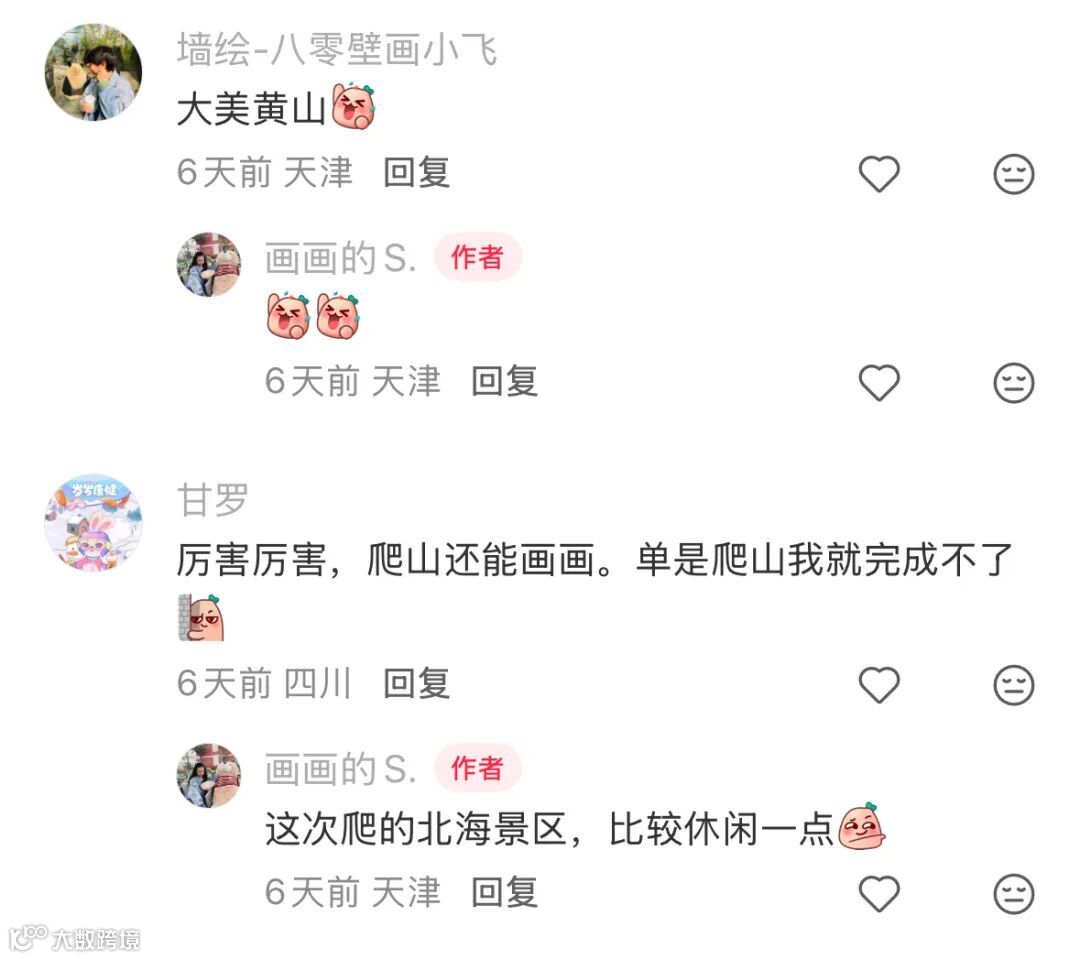1080x959 pixels.
Task: Open first 画画的S. author avatar
Action: [x=209, y=265]
